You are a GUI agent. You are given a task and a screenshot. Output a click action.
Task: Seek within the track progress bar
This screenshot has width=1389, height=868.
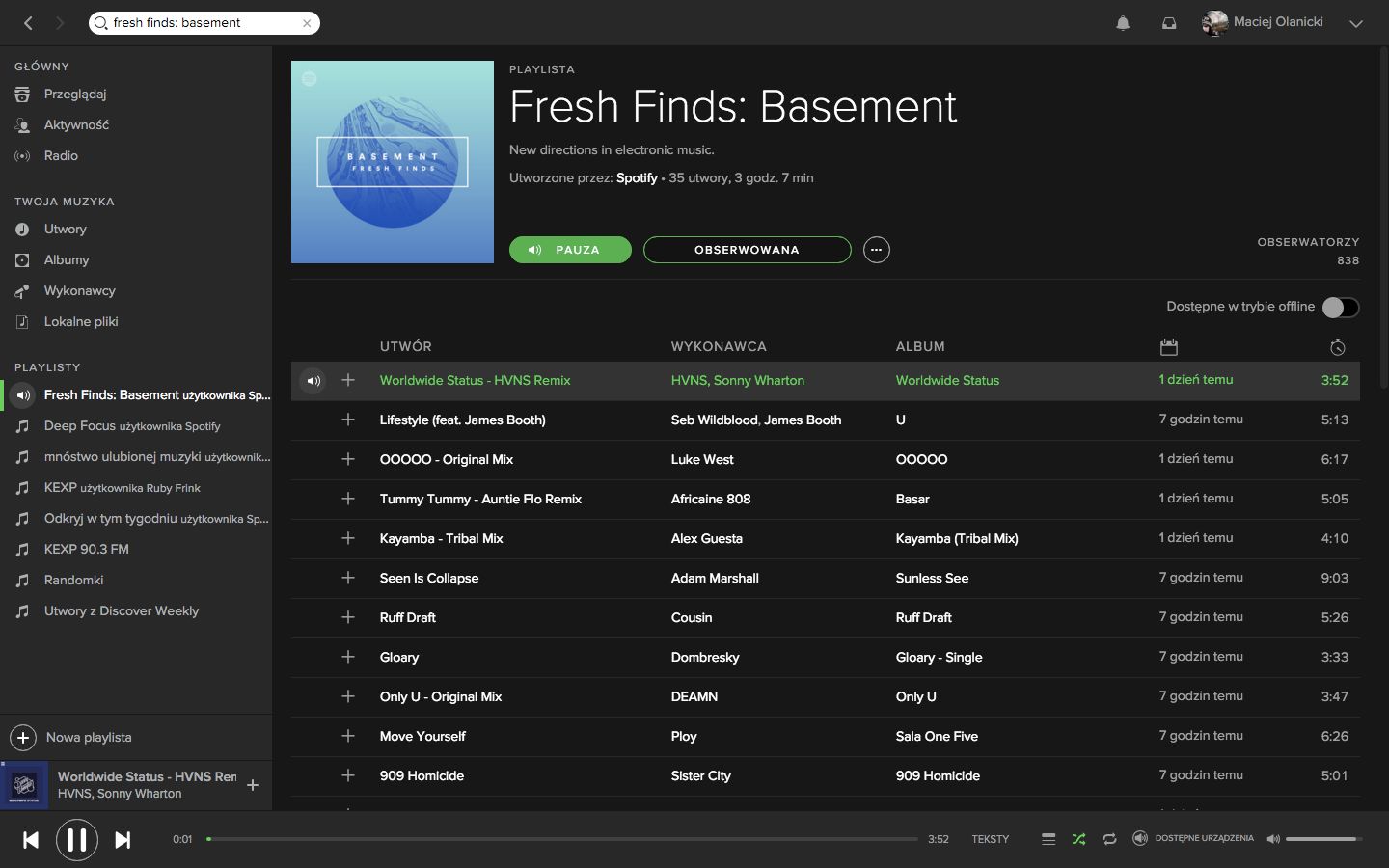pos(562,839)
